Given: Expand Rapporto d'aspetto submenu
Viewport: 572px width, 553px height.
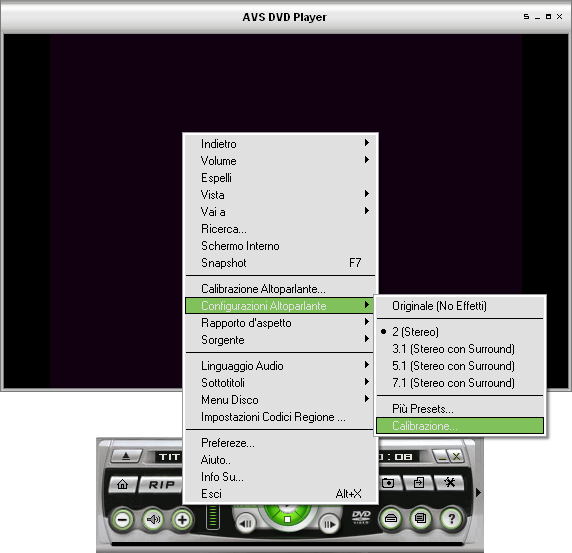Looking at the screenshot, I should pyautogui.click(x=280, y=323).
